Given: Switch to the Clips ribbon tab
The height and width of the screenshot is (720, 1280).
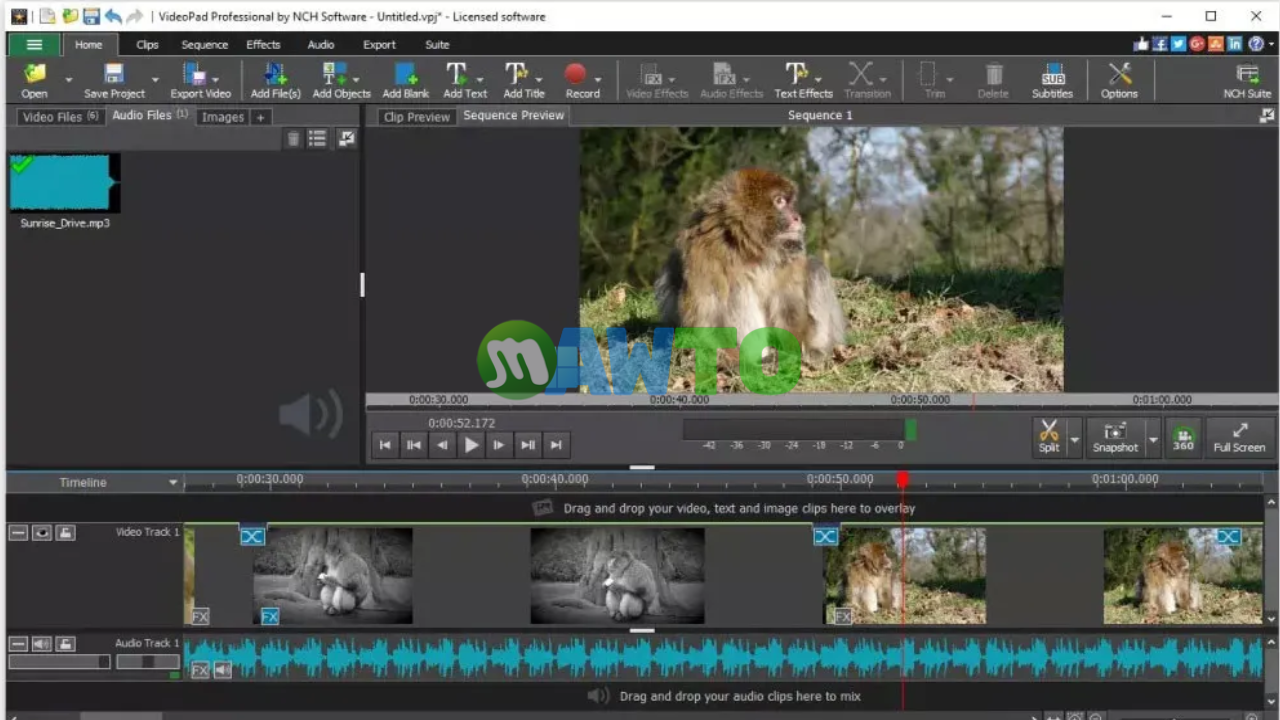Looking at the screenshot, I should 147,44.
